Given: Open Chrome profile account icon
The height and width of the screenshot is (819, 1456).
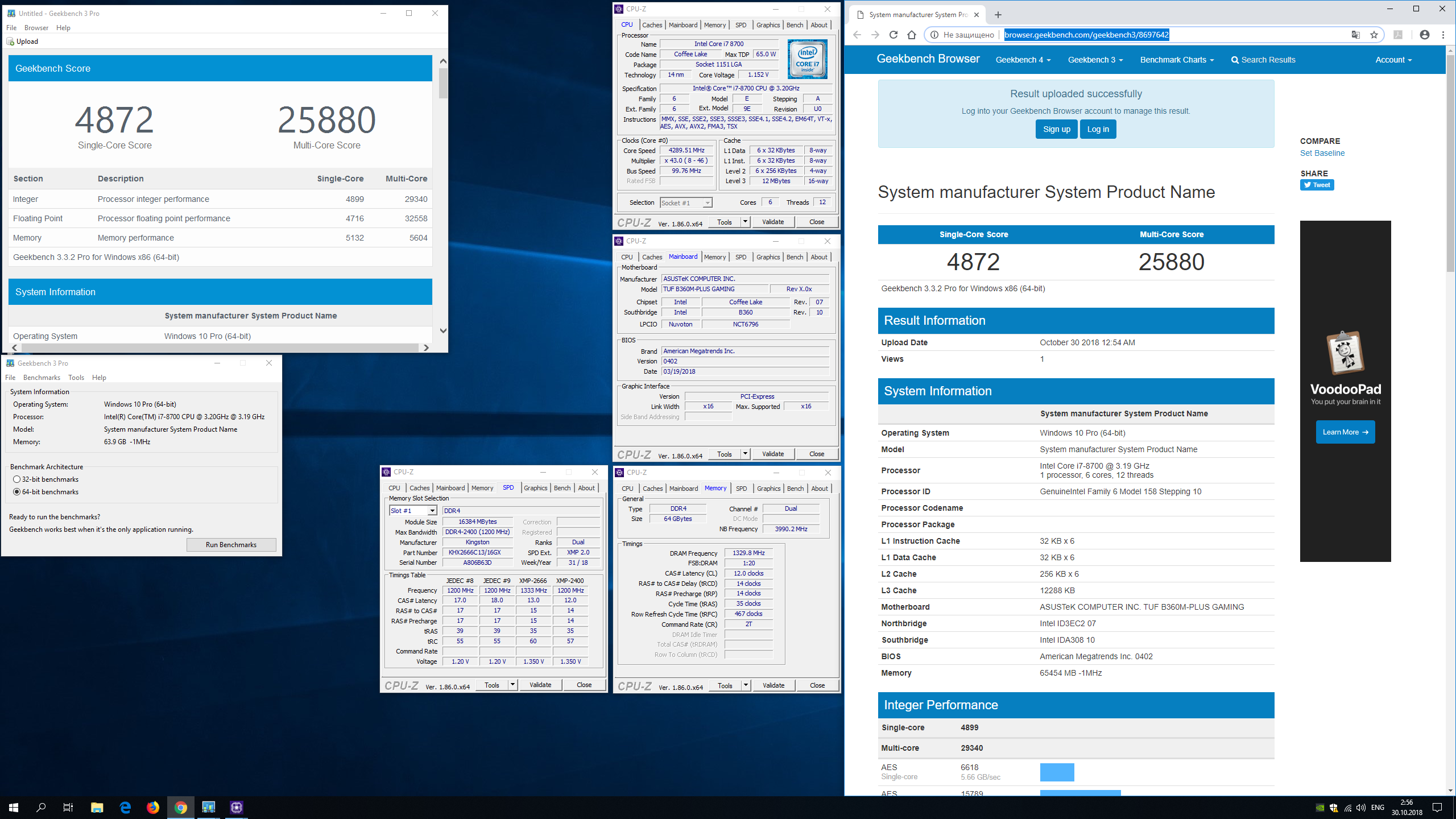Looking at the screenshot, I should coord(1425,35).
